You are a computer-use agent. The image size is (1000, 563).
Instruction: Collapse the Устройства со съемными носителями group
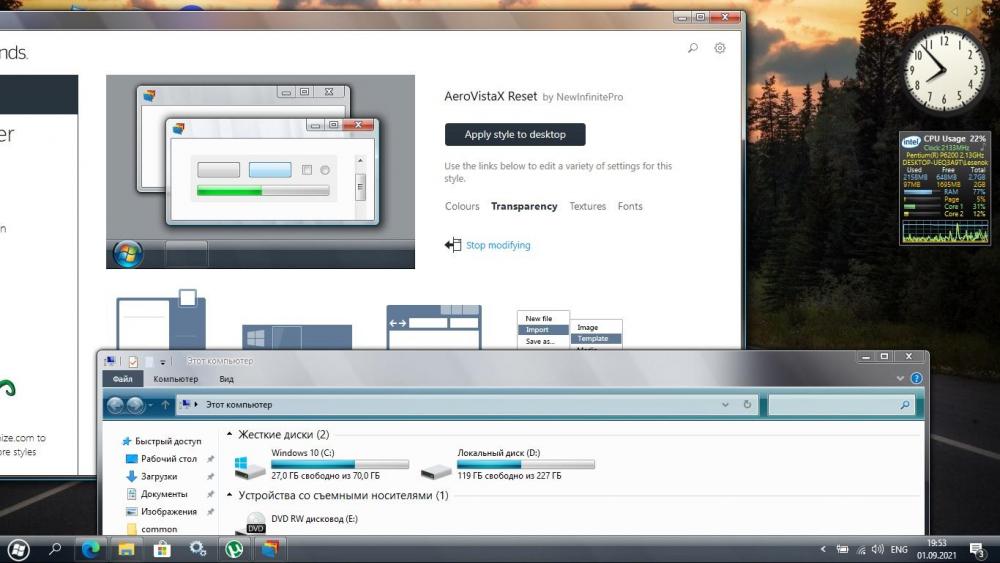230,495
